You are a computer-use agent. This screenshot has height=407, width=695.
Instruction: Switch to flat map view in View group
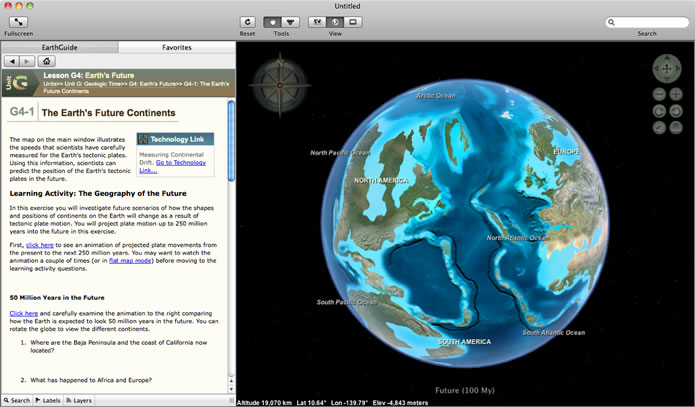pos(317,22)
